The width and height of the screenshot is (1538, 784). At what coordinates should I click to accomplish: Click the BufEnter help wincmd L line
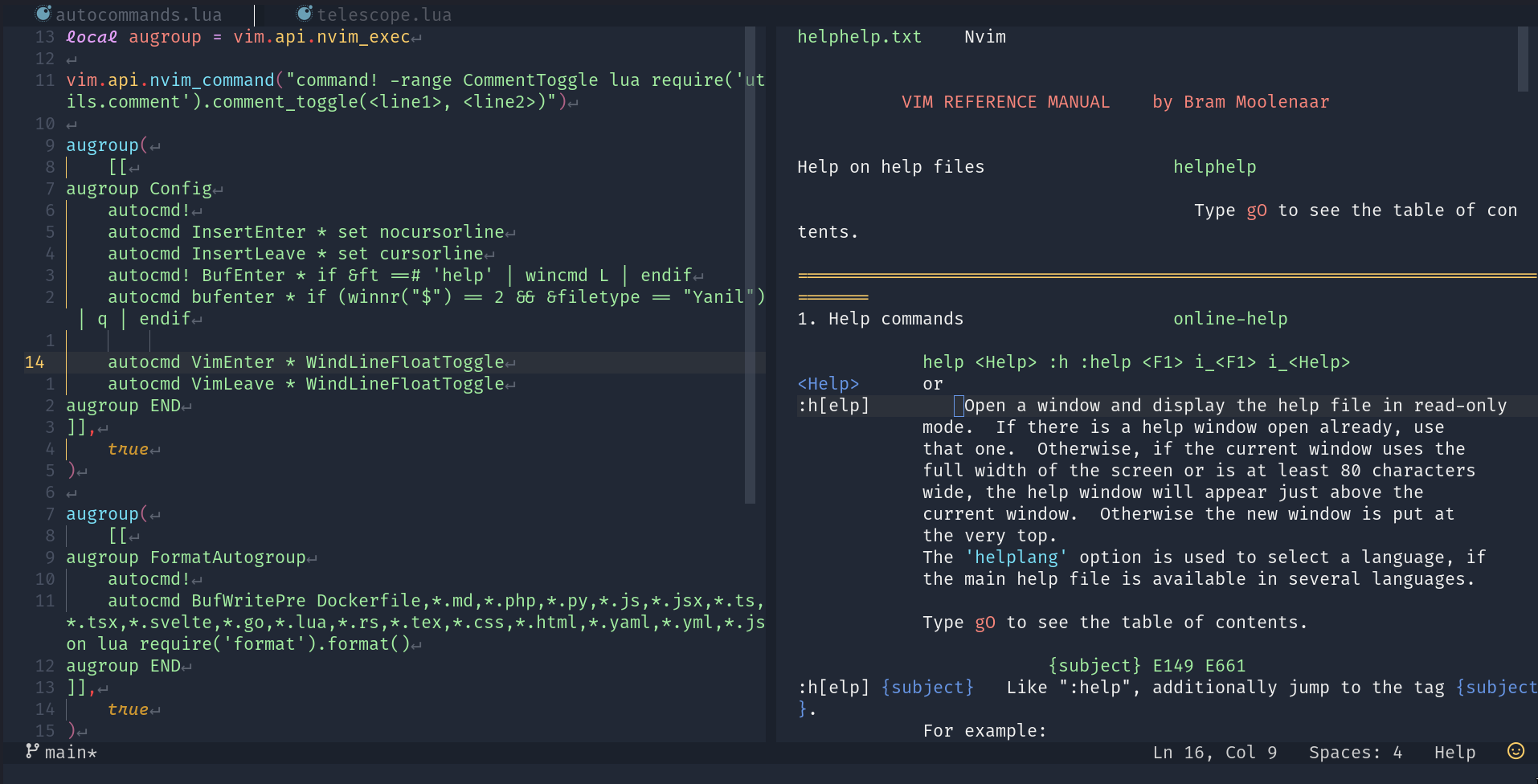400,276
